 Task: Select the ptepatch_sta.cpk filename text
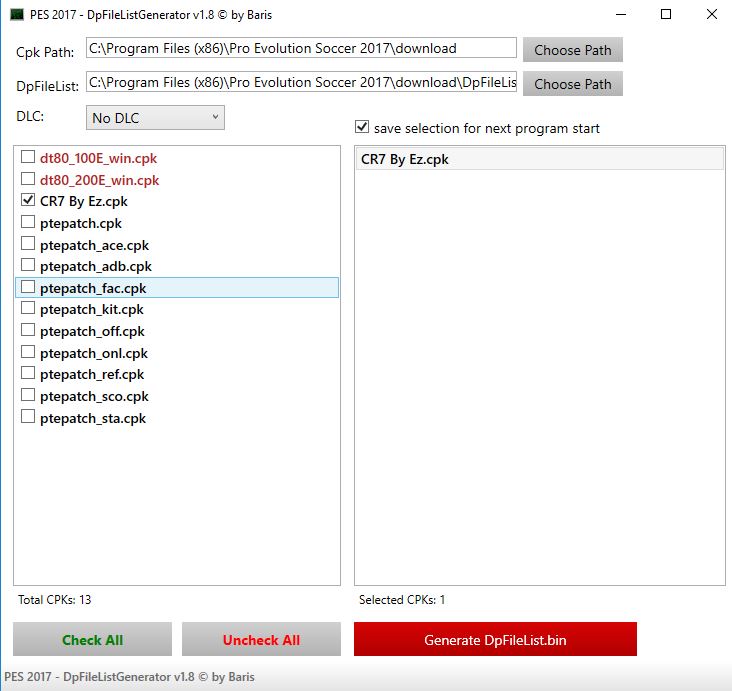coord(93,418)
